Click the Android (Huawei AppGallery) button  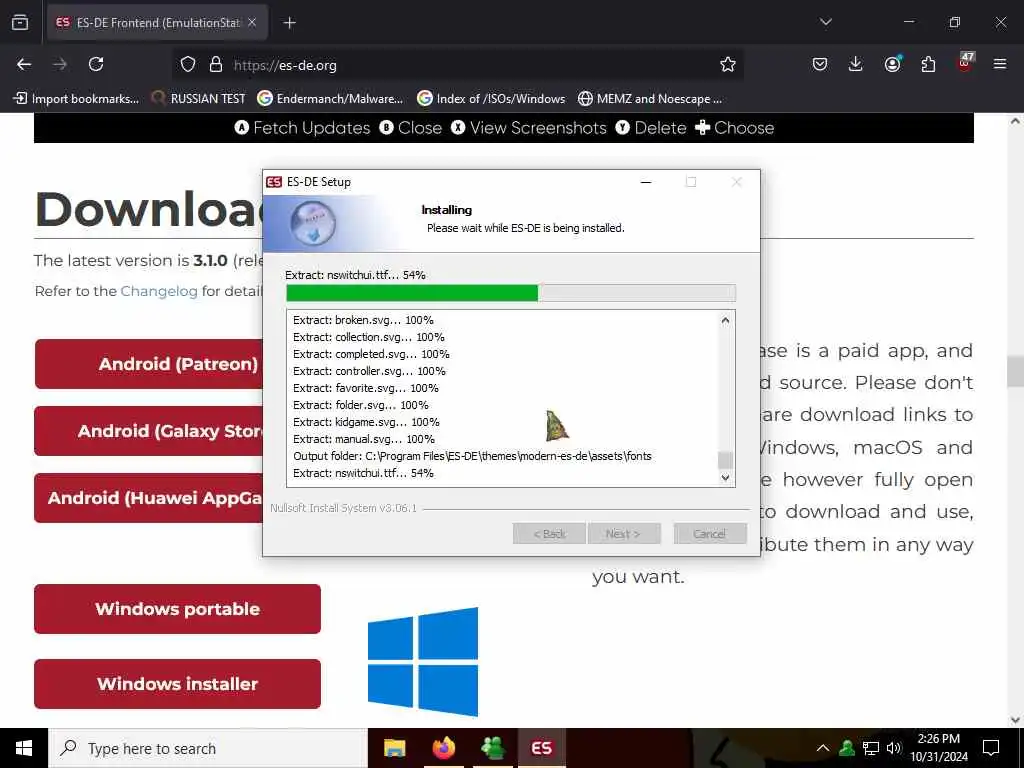(x=149, y=498)
